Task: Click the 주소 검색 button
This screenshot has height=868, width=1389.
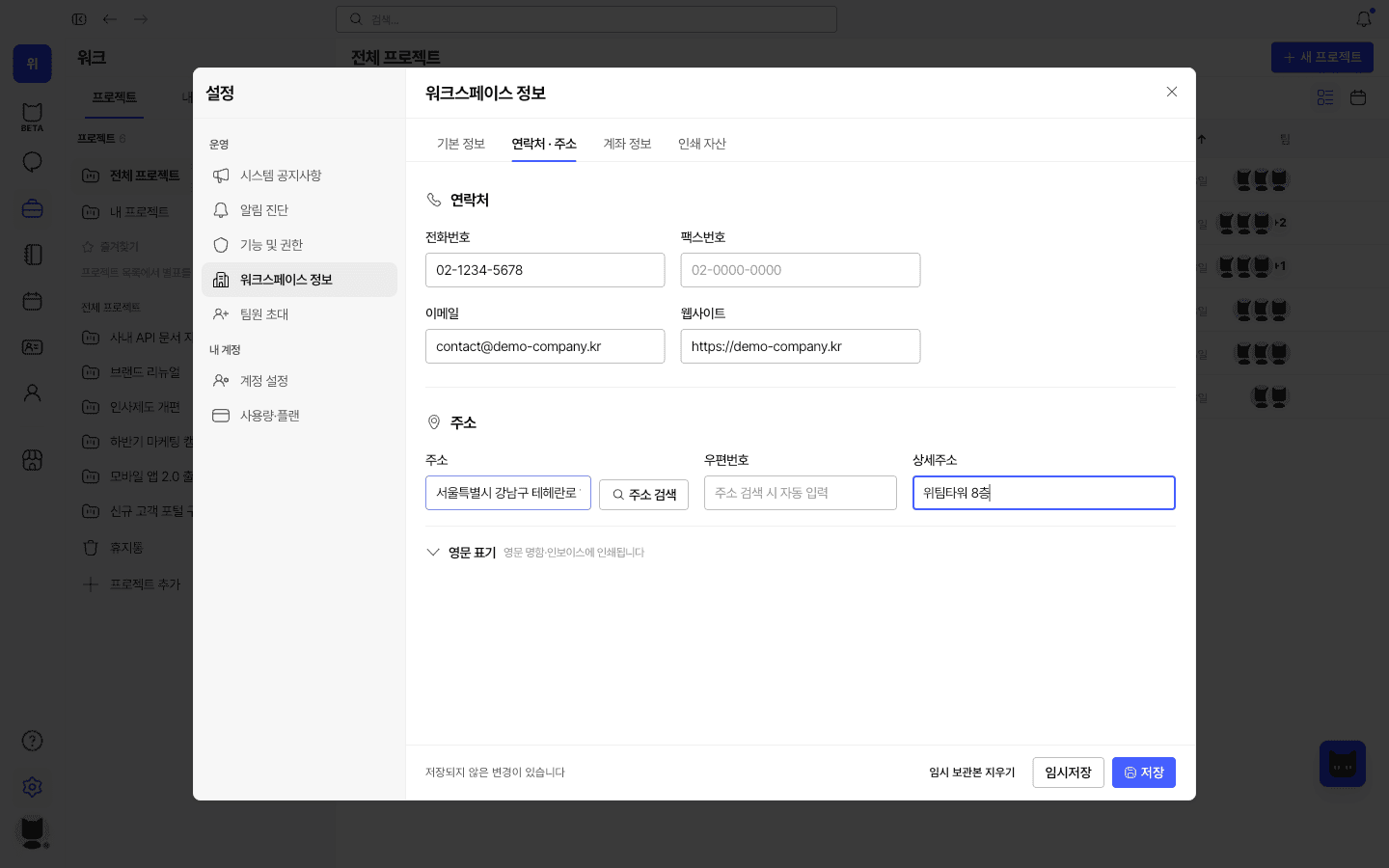Action: point(643,495)
